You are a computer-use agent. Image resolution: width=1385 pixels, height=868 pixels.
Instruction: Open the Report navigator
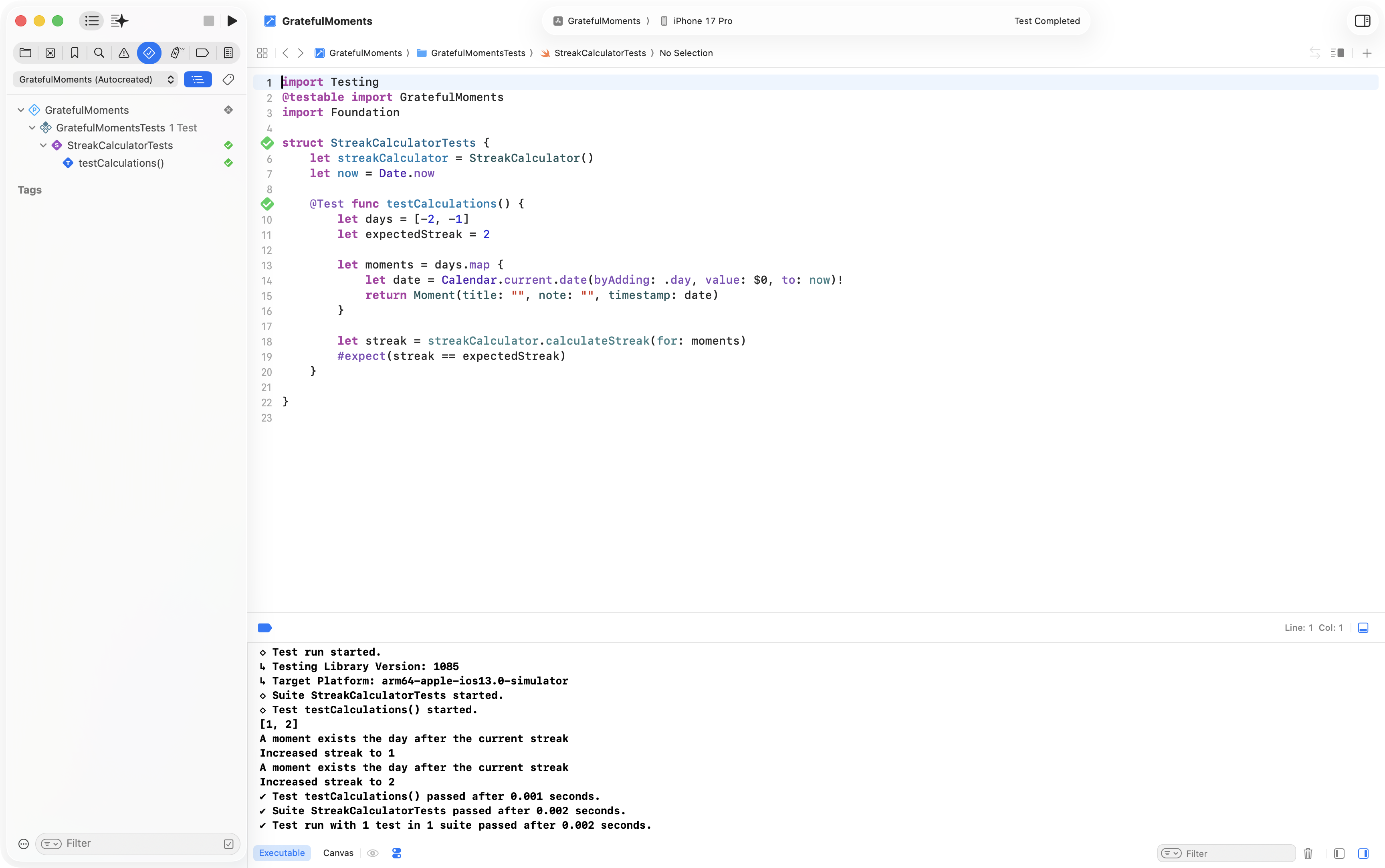pos(228,53)
